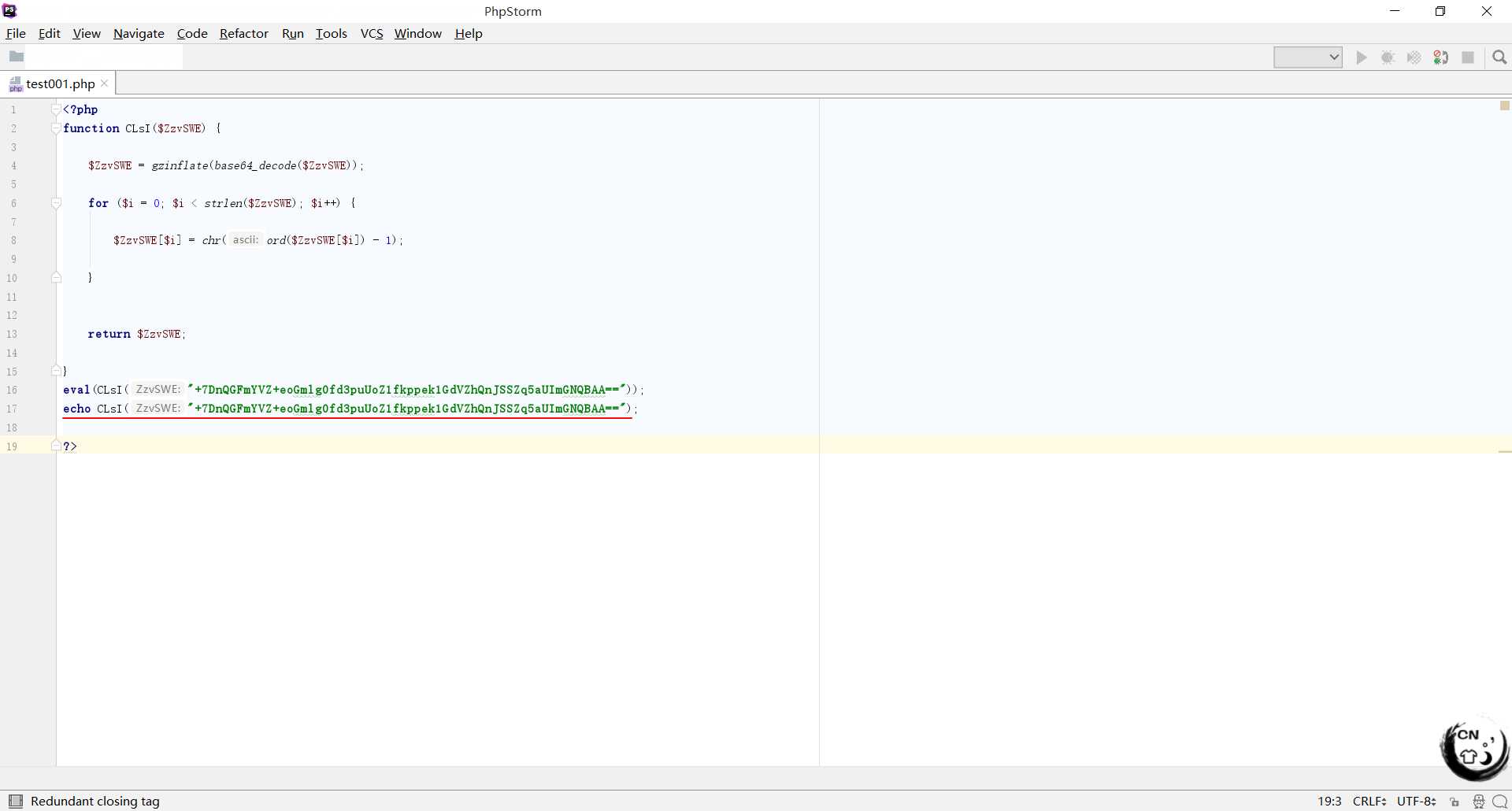Click the function keyword on line 2

point(91,128)
